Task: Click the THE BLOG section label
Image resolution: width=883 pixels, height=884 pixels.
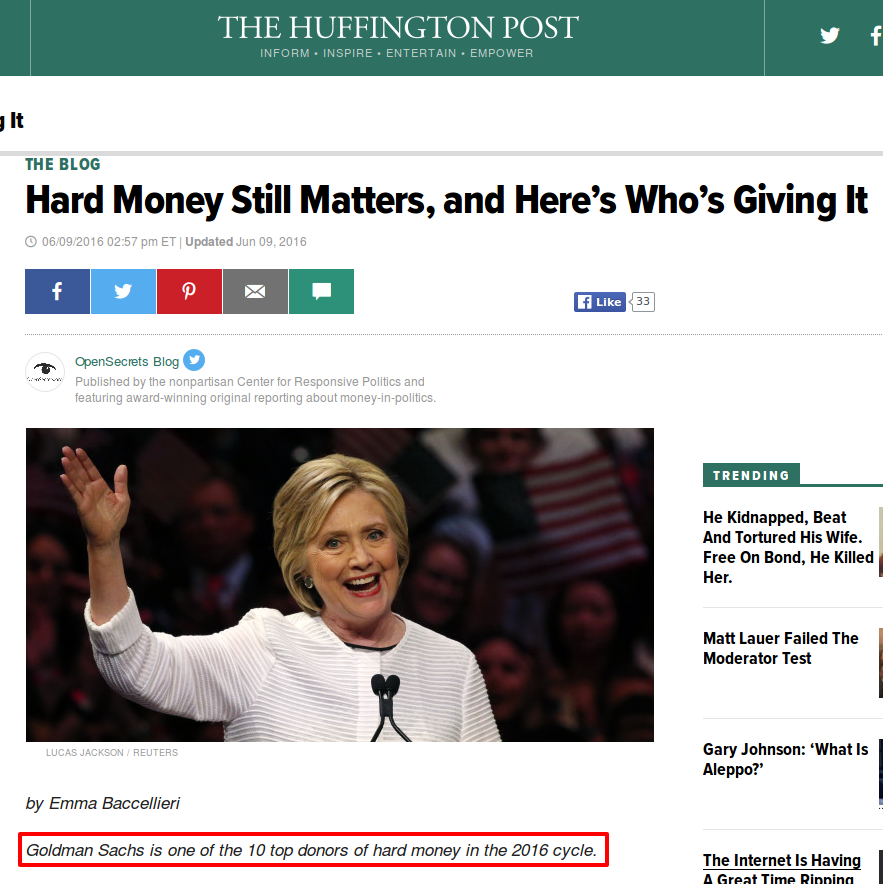Action: pos(63,165)
